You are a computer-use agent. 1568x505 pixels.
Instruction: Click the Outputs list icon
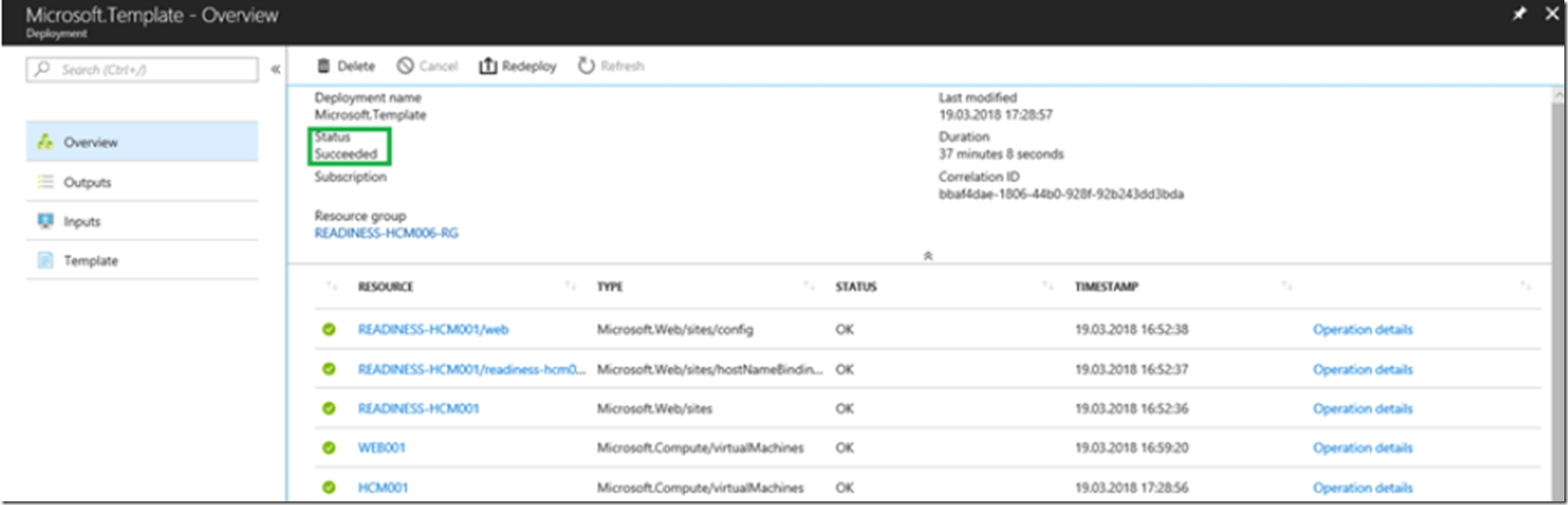point(45,182)
